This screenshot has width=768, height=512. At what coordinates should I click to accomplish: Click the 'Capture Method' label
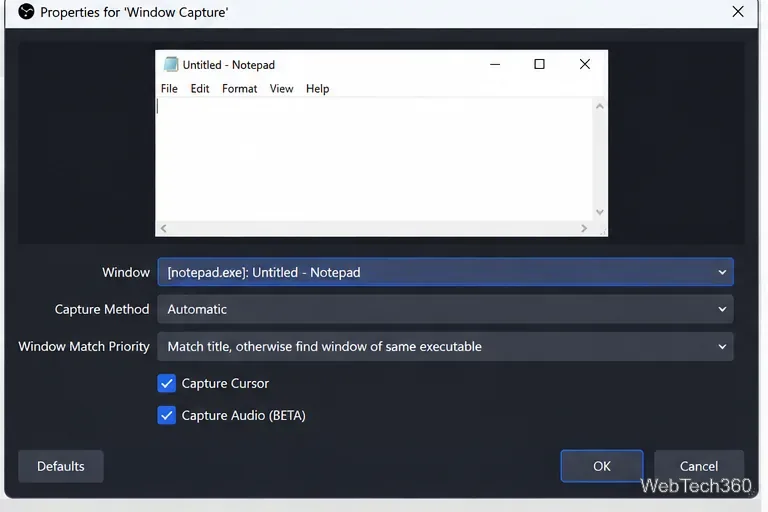(x=102, y=309)
